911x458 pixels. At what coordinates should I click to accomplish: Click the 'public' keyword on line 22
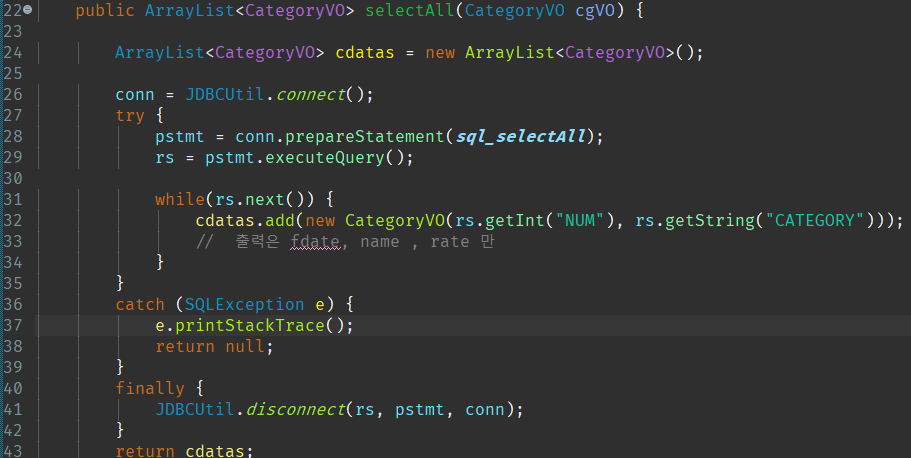click(105, 11)
